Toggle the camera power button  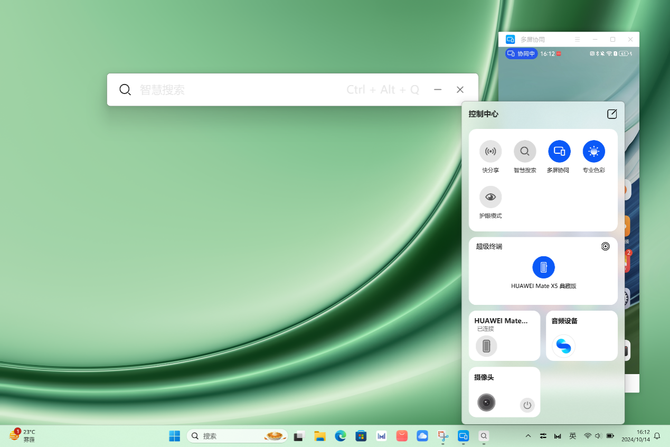(527, 405)
